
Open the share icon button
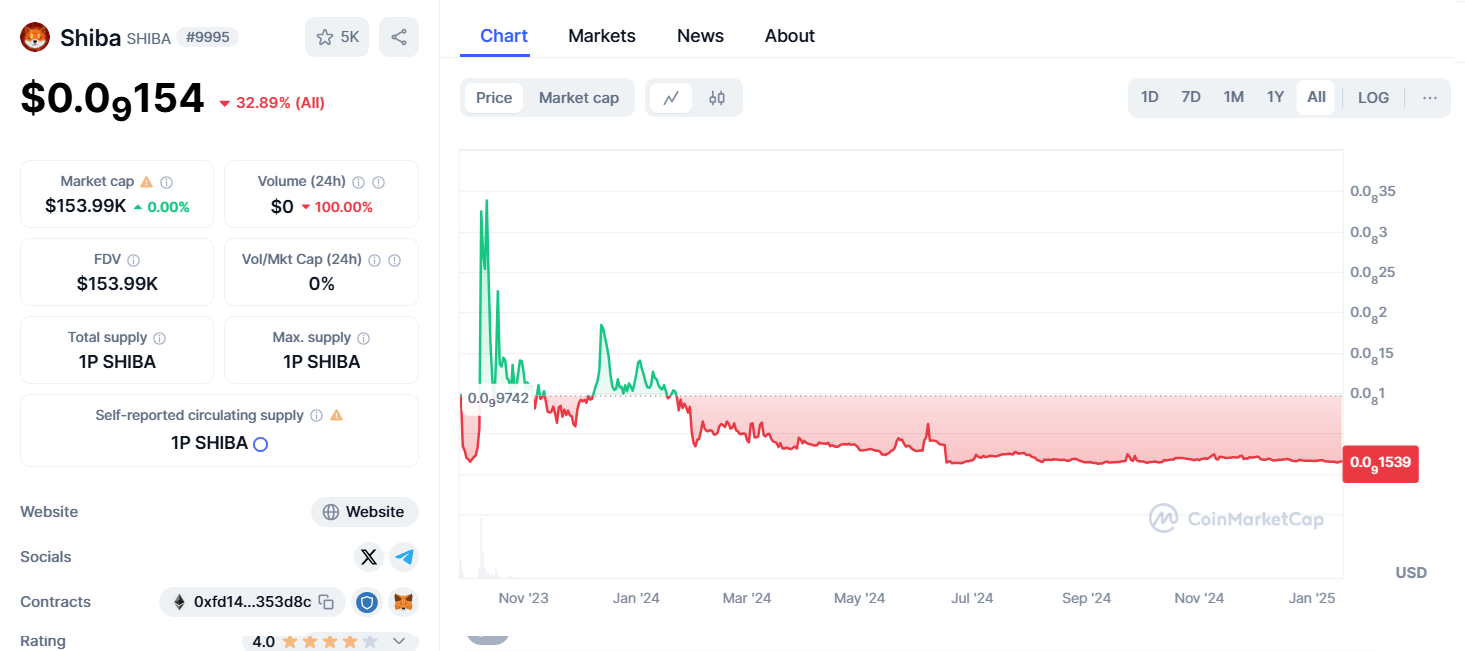click(x=399, y=37)
